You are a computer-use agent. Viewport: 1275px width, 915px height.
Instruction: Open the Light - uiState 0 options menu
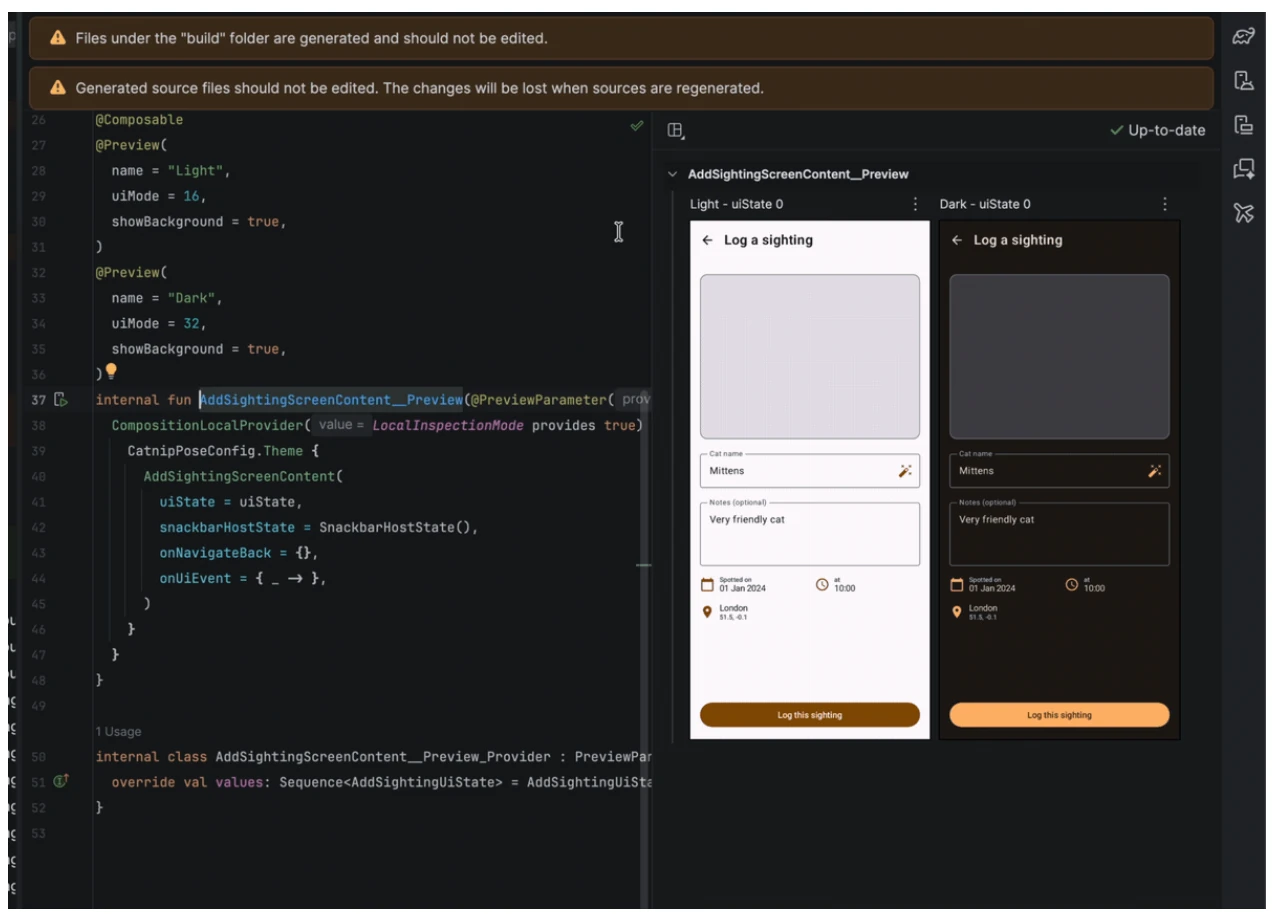pos(915,204)
